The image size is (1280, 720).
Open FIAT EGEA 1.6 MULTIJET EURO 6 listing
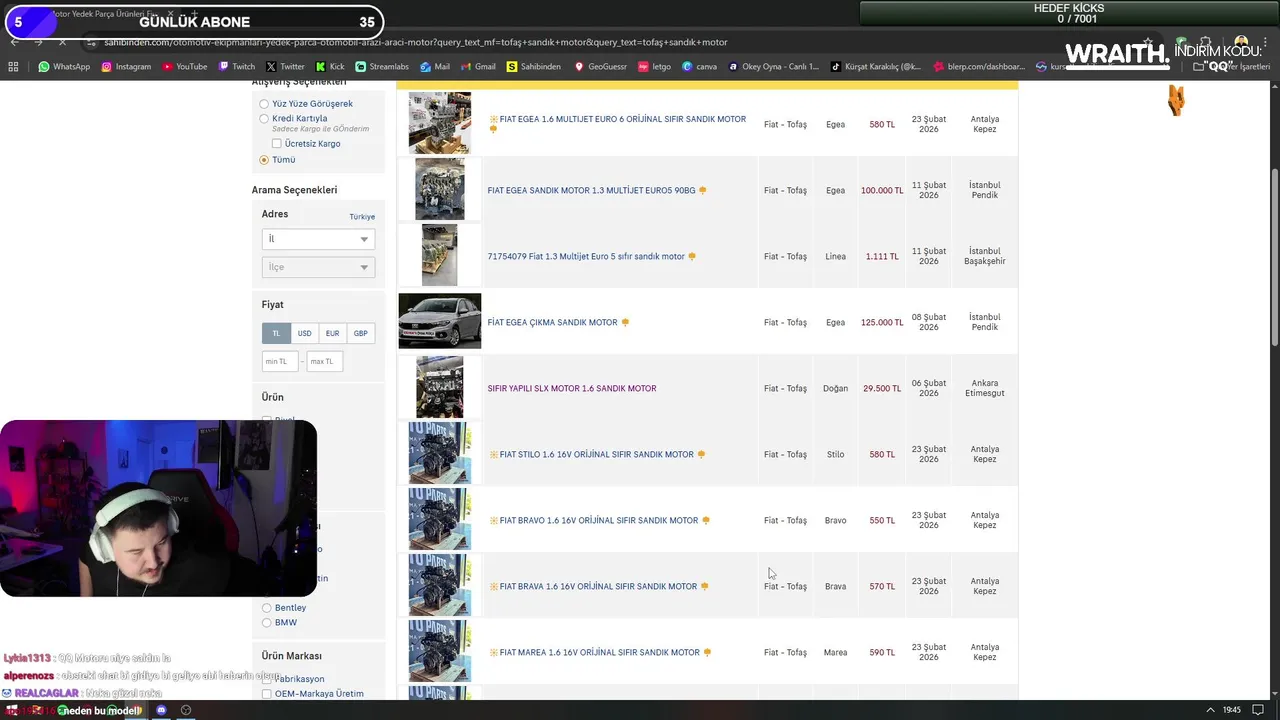coord(622,119)
